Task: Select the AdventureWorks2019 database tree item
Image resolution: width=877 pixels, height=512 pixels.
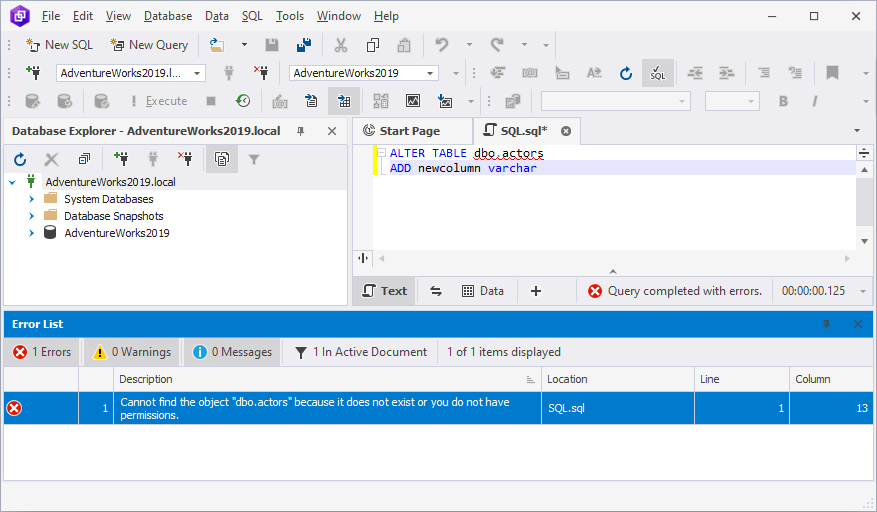Action: 116,233
